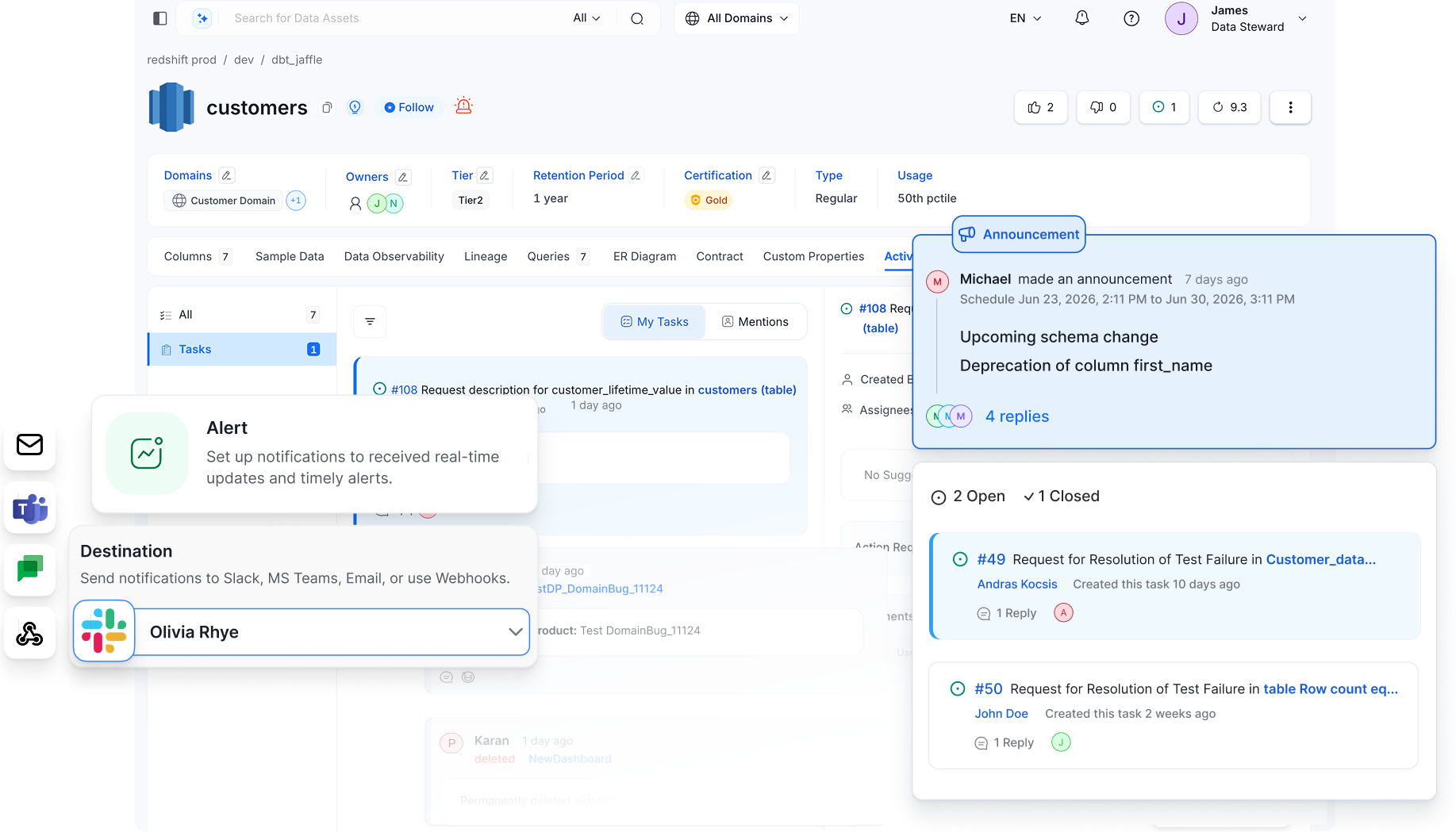The height and width of the screenshot is (832, 1456).
Task: Click the James user avatar
Action: [1181, 18]
